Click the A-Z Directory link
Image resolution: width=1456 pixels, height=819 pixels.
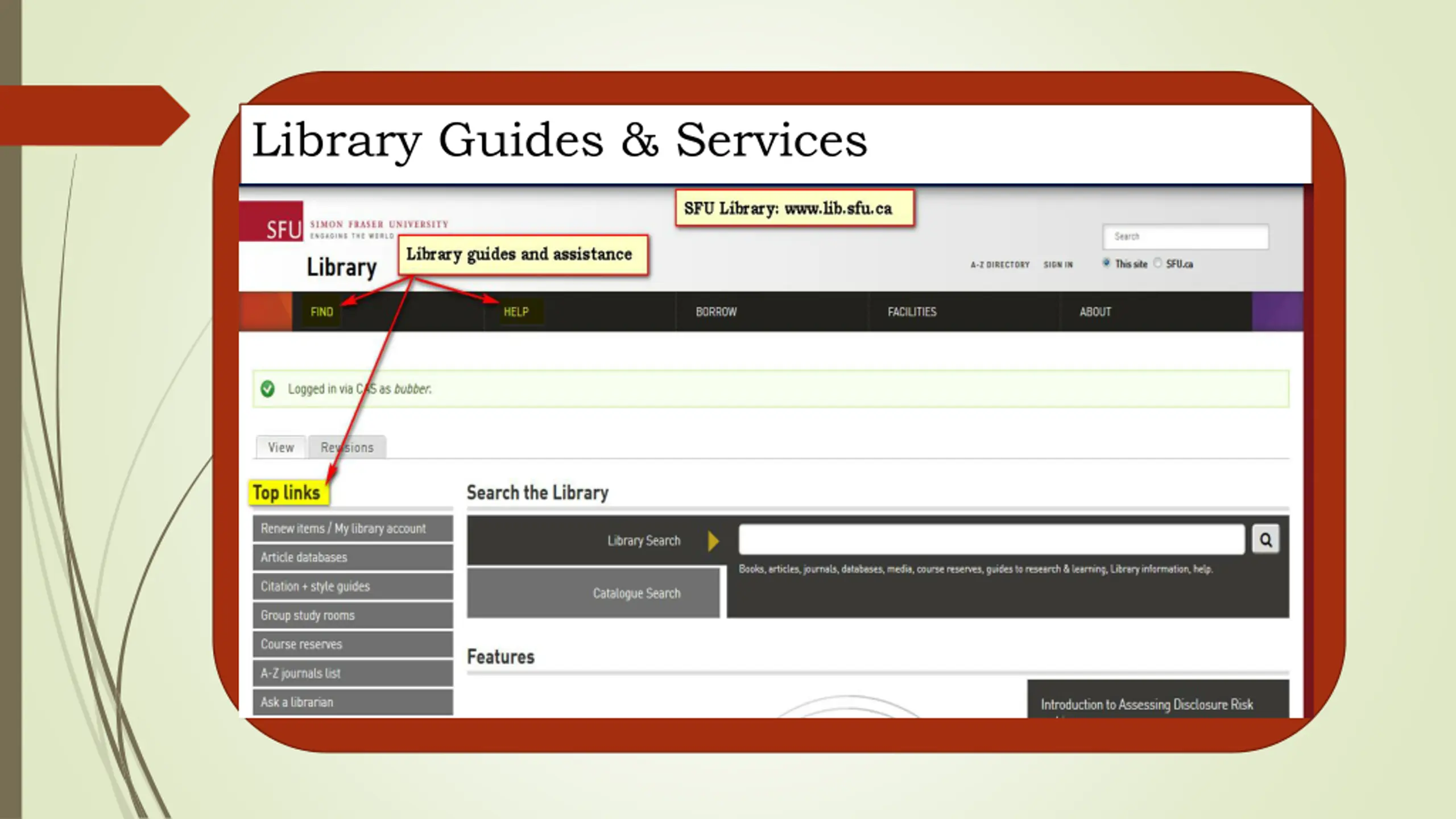click(x=1000, y=264)
